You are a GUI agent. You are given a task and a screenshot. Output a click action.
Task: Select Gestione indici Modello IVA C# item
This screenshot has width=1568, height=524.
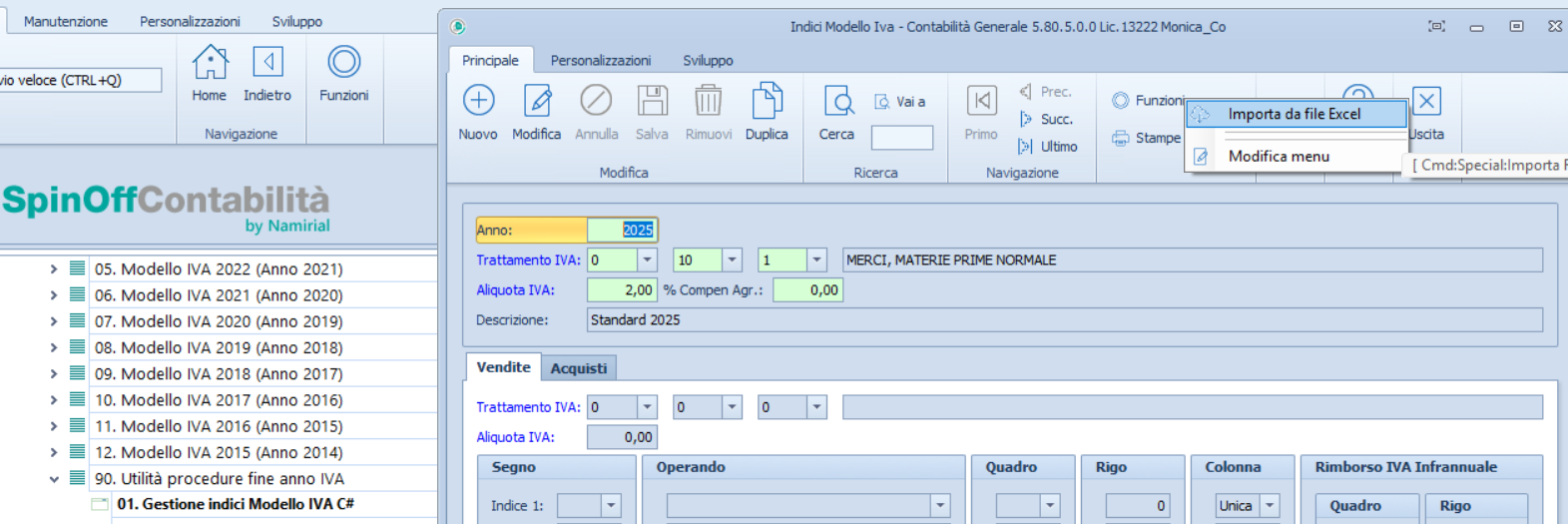pos(235,504)
